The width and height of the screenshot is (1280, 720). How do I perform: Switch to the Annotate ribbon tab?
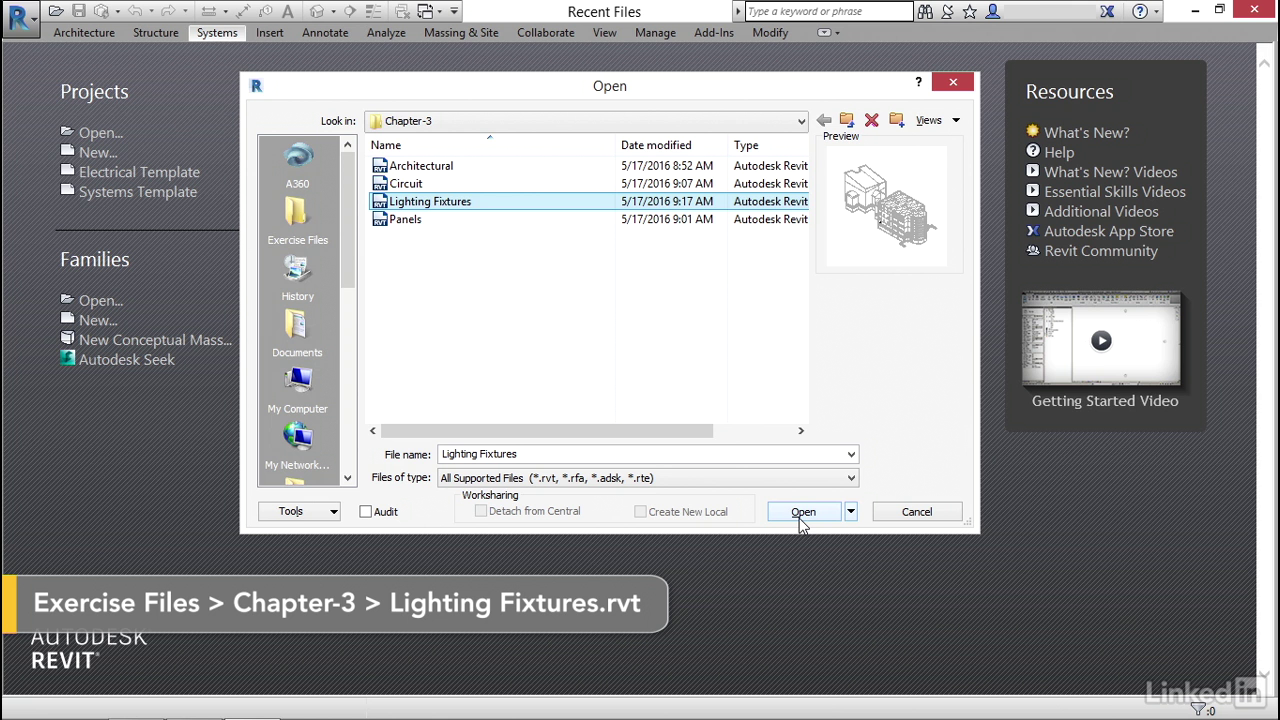pos(325,33)
